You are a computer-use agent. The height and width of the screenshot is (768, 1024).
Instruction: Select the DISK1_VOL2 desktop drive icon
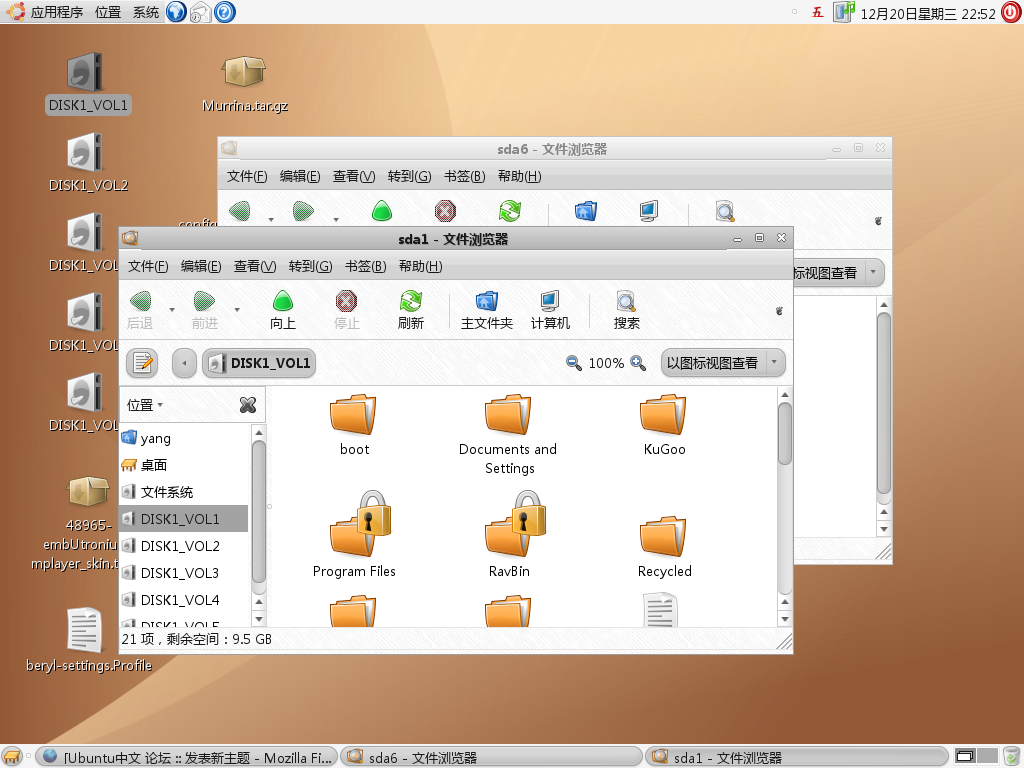point(88,163)
